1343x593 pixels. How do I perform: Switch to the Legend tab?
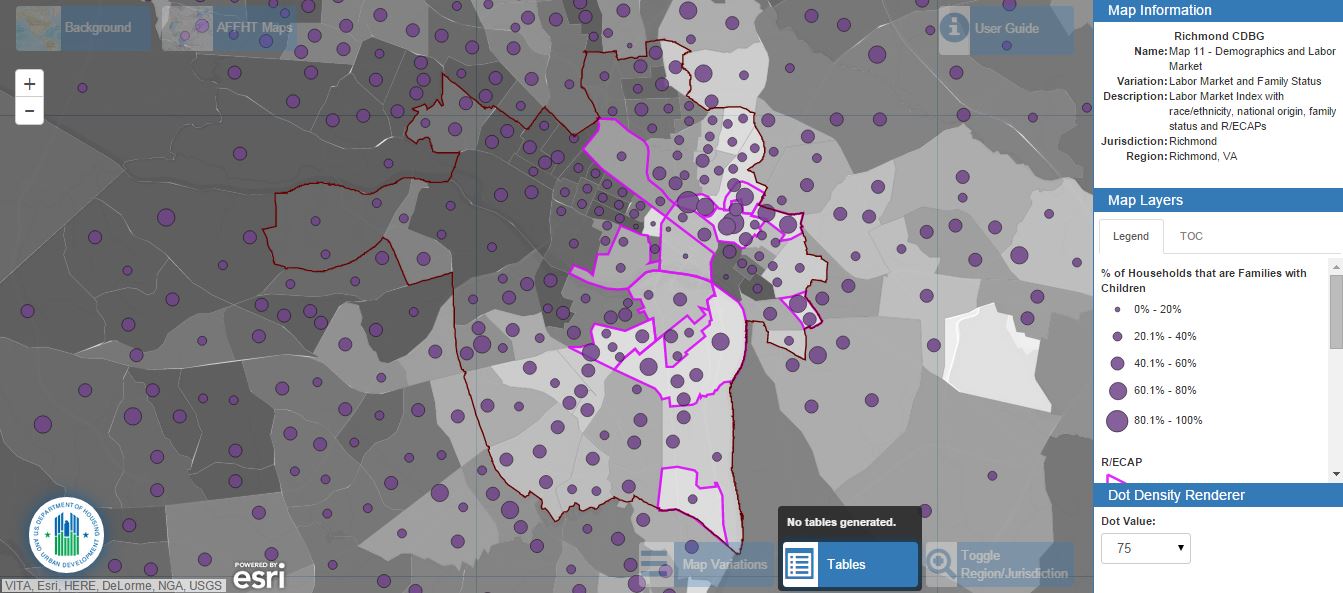(1131, 236)
